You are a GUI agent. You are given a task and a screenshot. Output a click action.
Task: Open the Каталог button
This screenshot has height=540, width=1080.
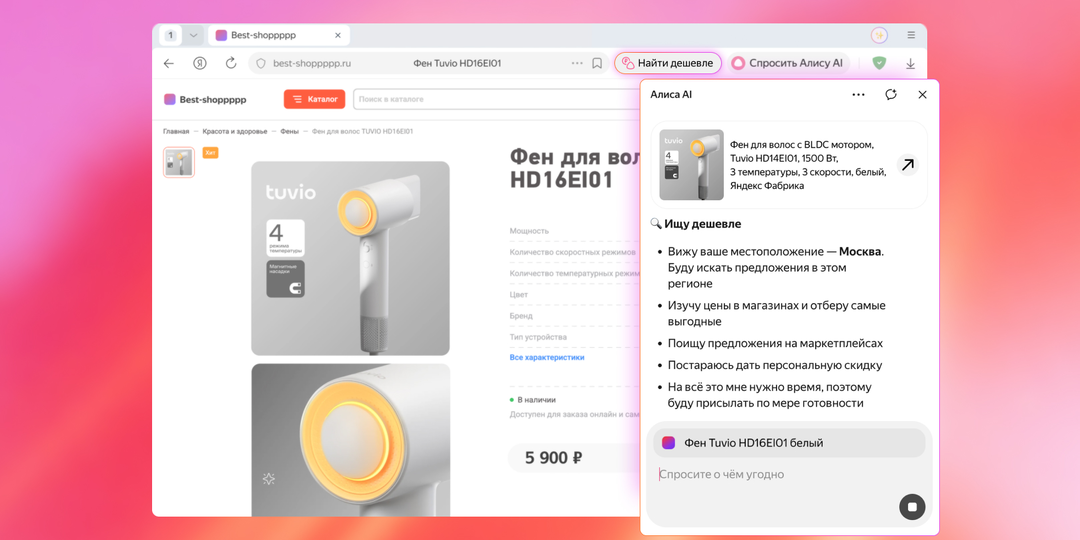point(314,99)
